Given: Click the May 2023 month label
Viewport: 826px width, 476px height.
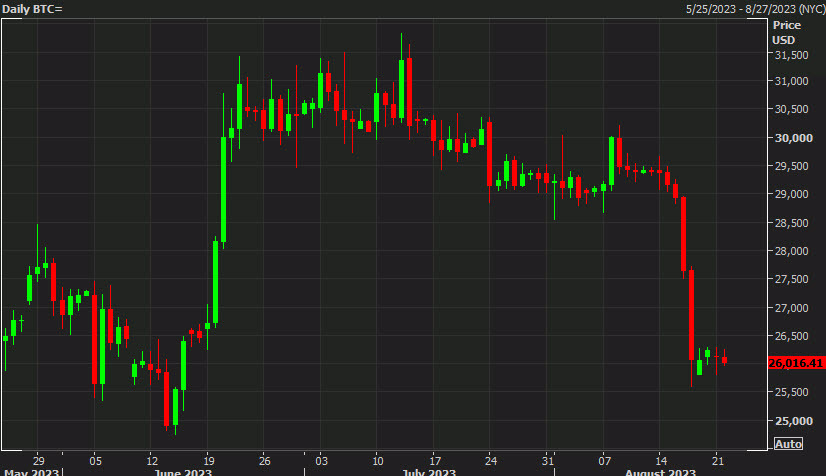Looking at the screenshot, I should click(31, 472).
